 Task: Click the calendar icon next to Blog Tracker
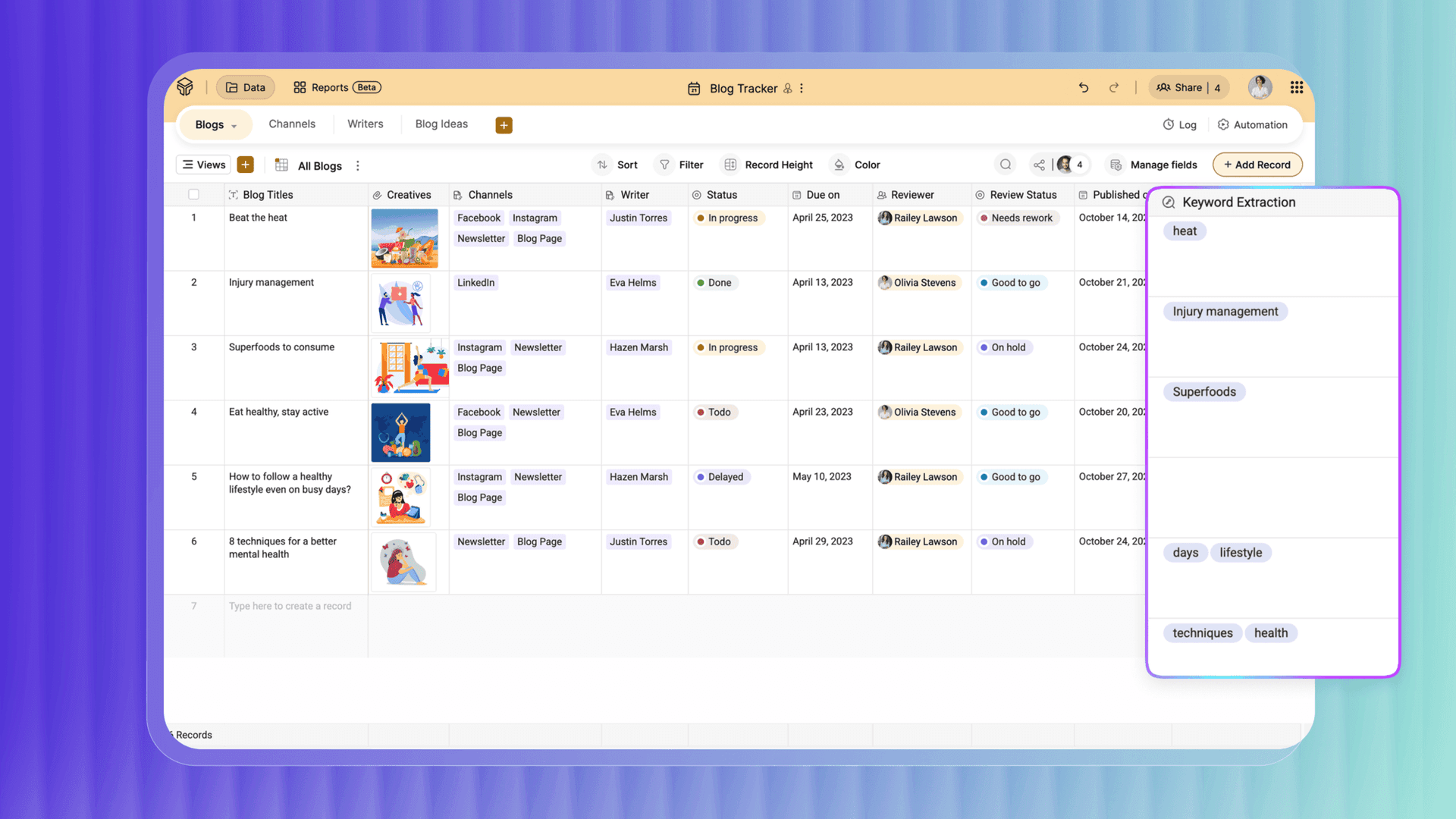pyautogui.click(x=694, y=88)
